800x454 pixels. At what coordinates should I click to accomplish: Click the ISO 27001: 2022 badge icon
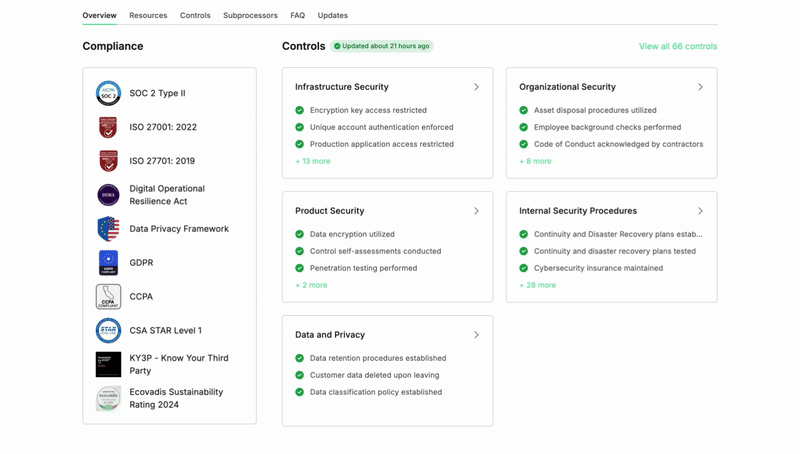click(108, 127)
